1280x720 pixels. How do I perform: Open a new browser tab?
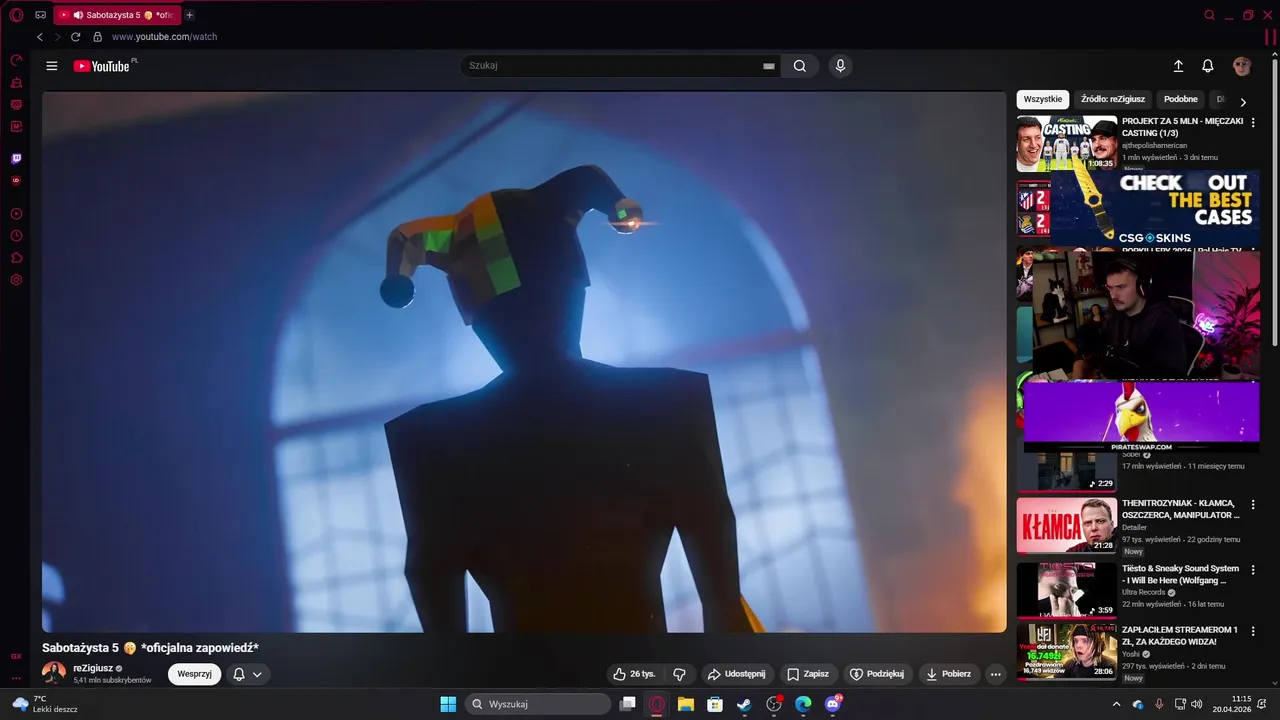(190, 15)
